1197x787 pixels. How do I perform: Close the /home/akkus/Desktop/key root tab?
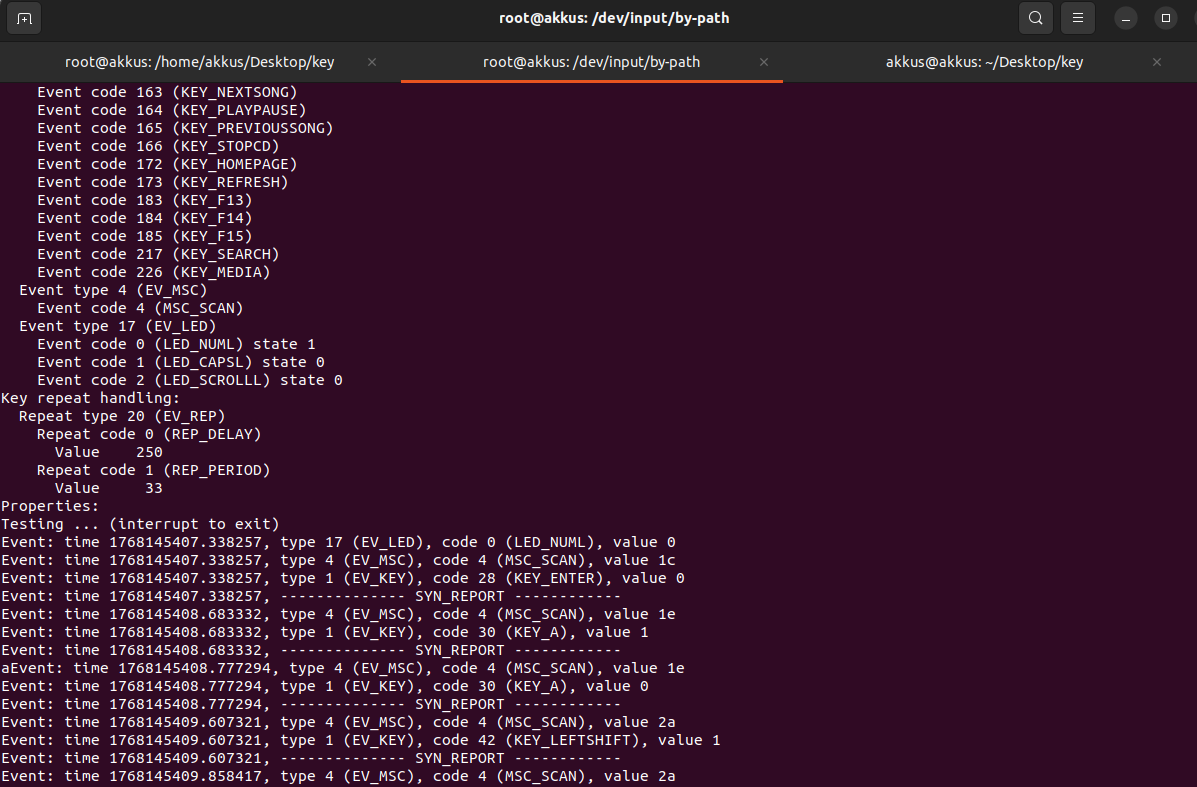point(372,62)
